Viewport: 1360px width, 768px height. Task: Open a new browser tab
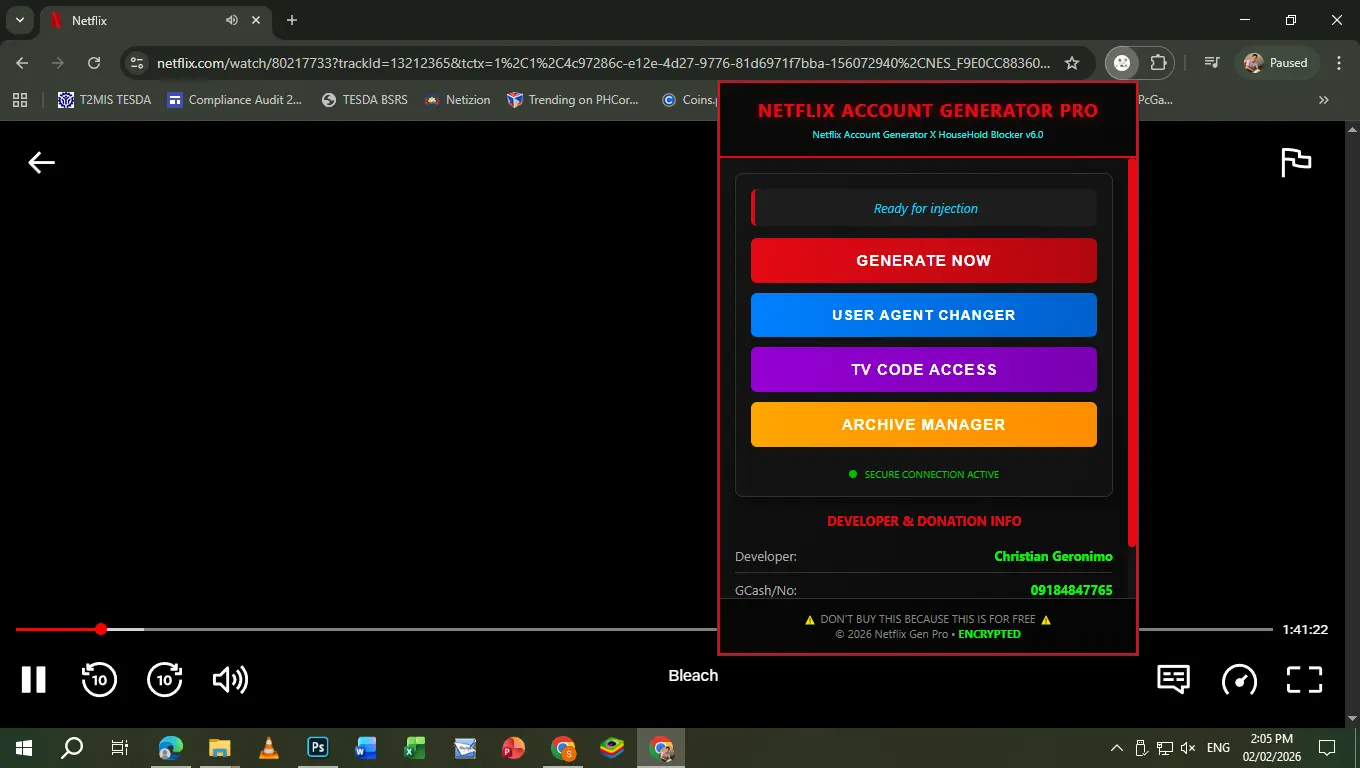pos(292,20)
